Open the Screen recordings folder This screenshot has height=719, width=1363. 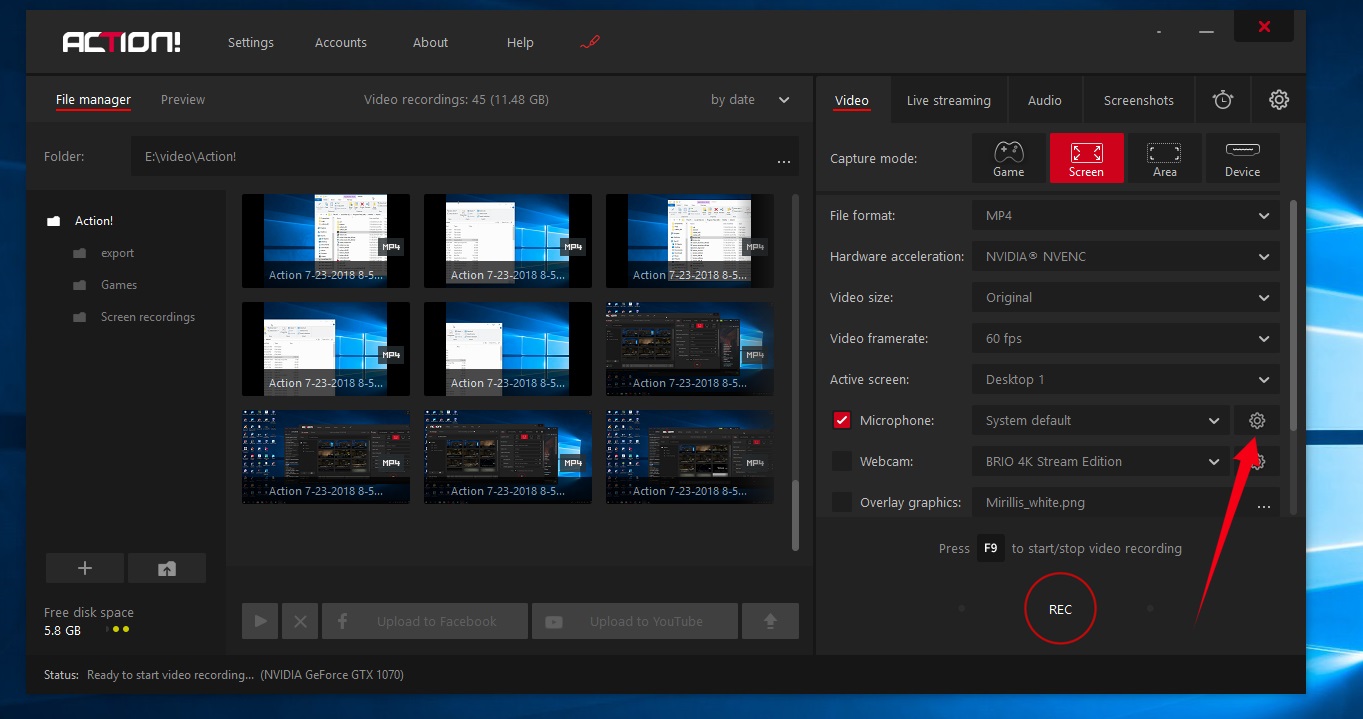[x=134, y=317]
